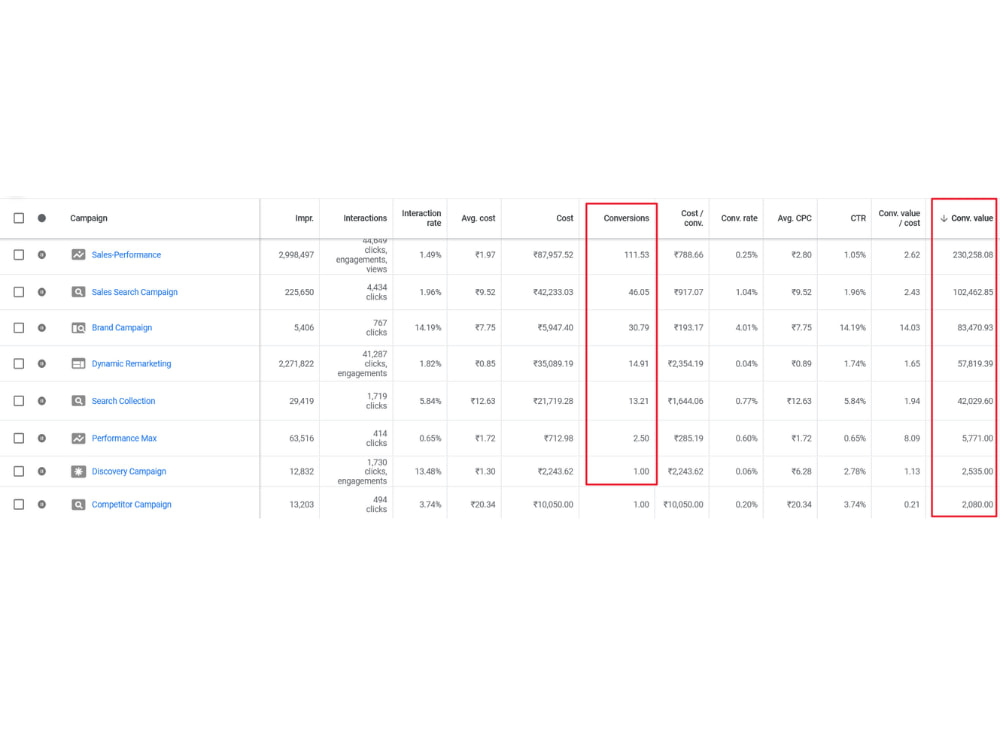The width and height of the screenshot is (1000, 750).
Task: Click the status dot for Competitor Campaign
Action: [41, 504]
